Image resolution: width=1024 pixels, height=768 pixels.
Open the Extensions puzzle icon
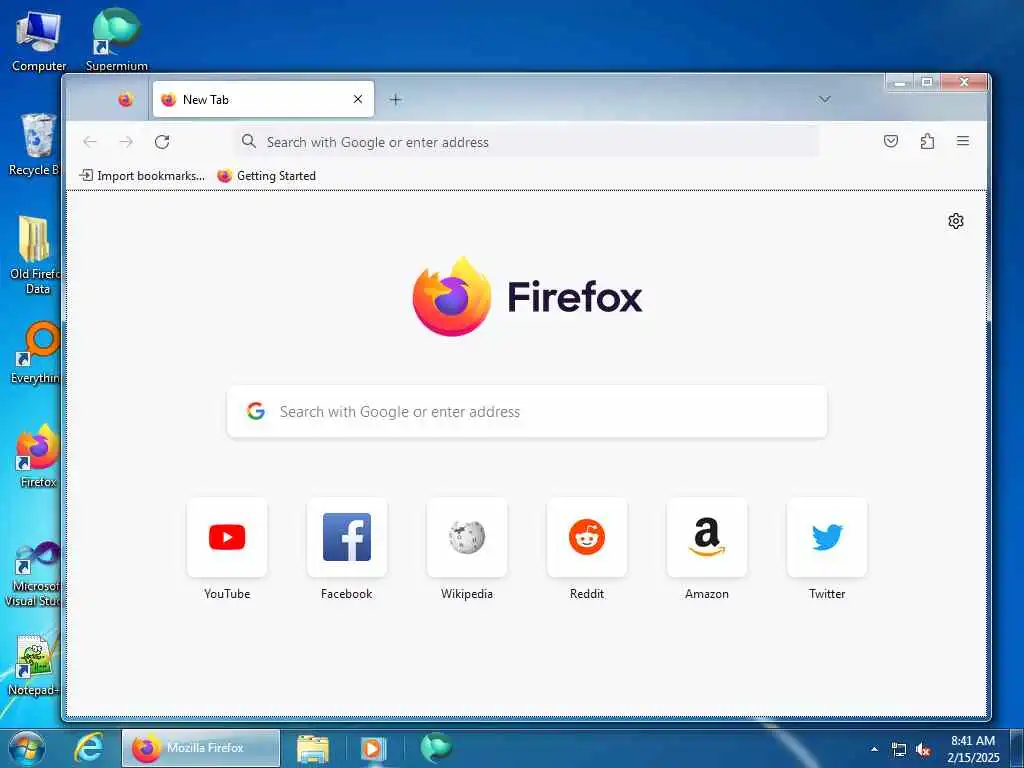927,141
